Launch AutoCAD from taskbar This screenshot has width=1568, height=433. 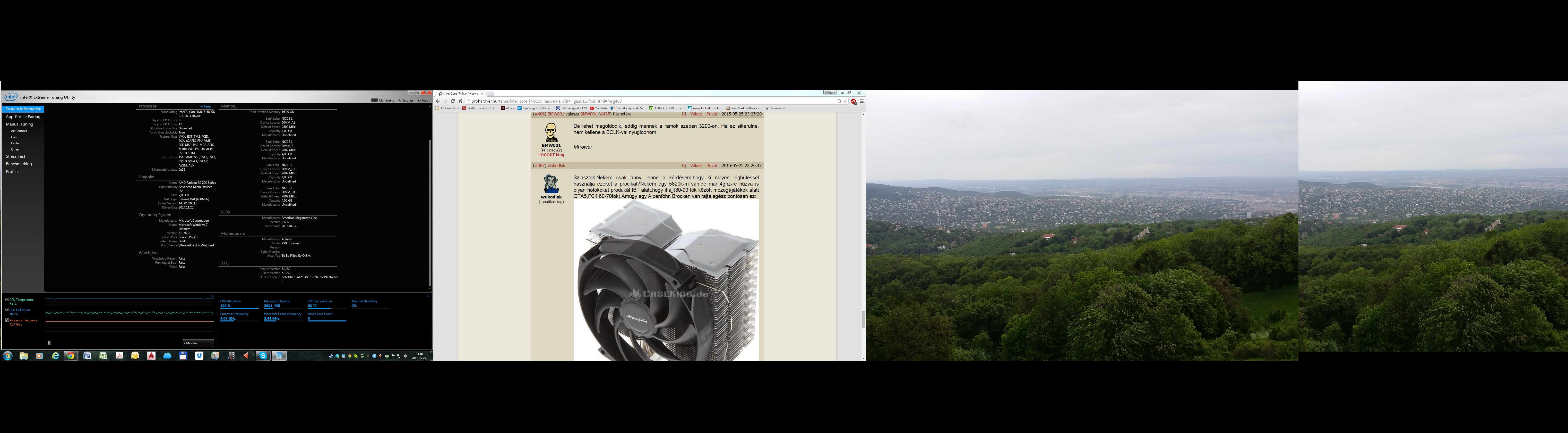tap(151, 356)
